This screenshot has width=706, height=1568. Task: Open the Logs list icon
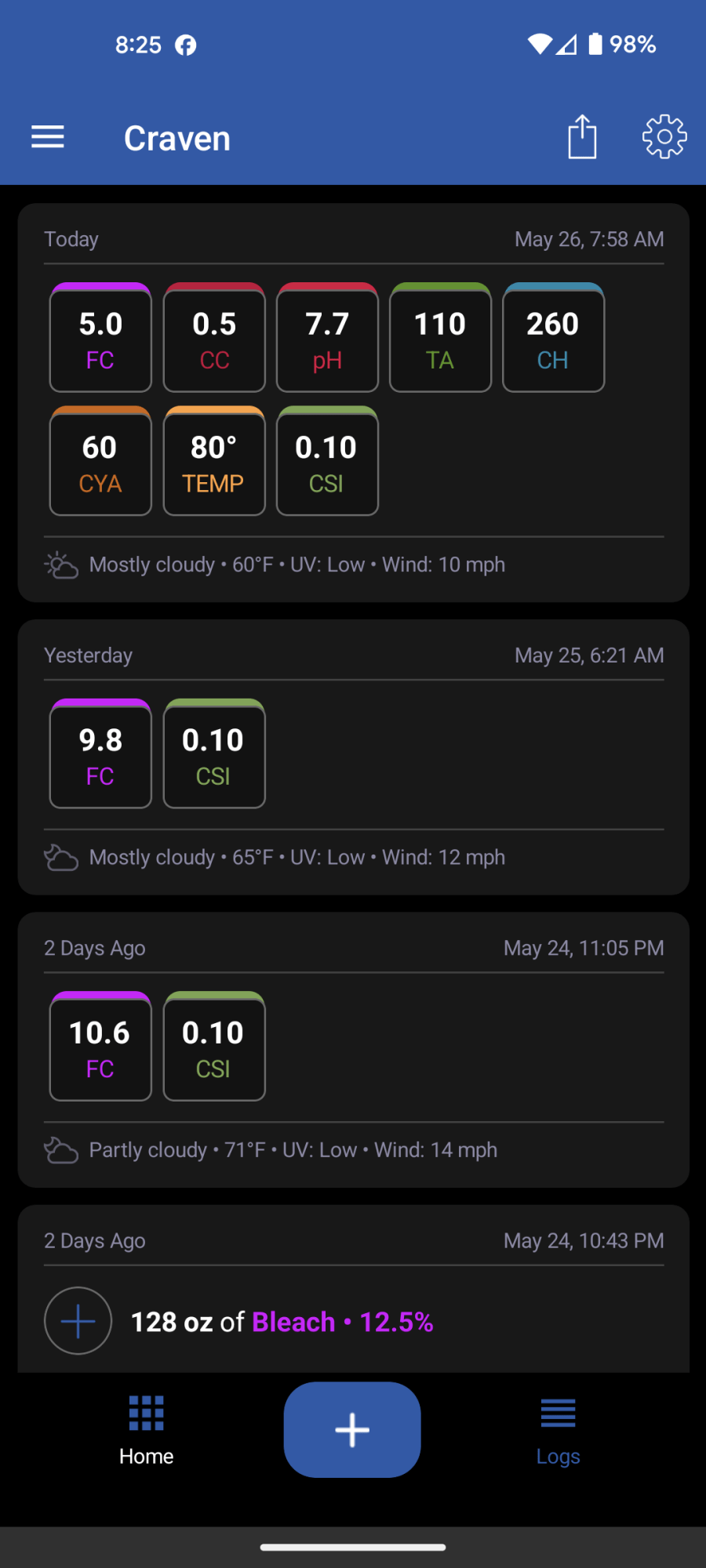pos(558,1413)
